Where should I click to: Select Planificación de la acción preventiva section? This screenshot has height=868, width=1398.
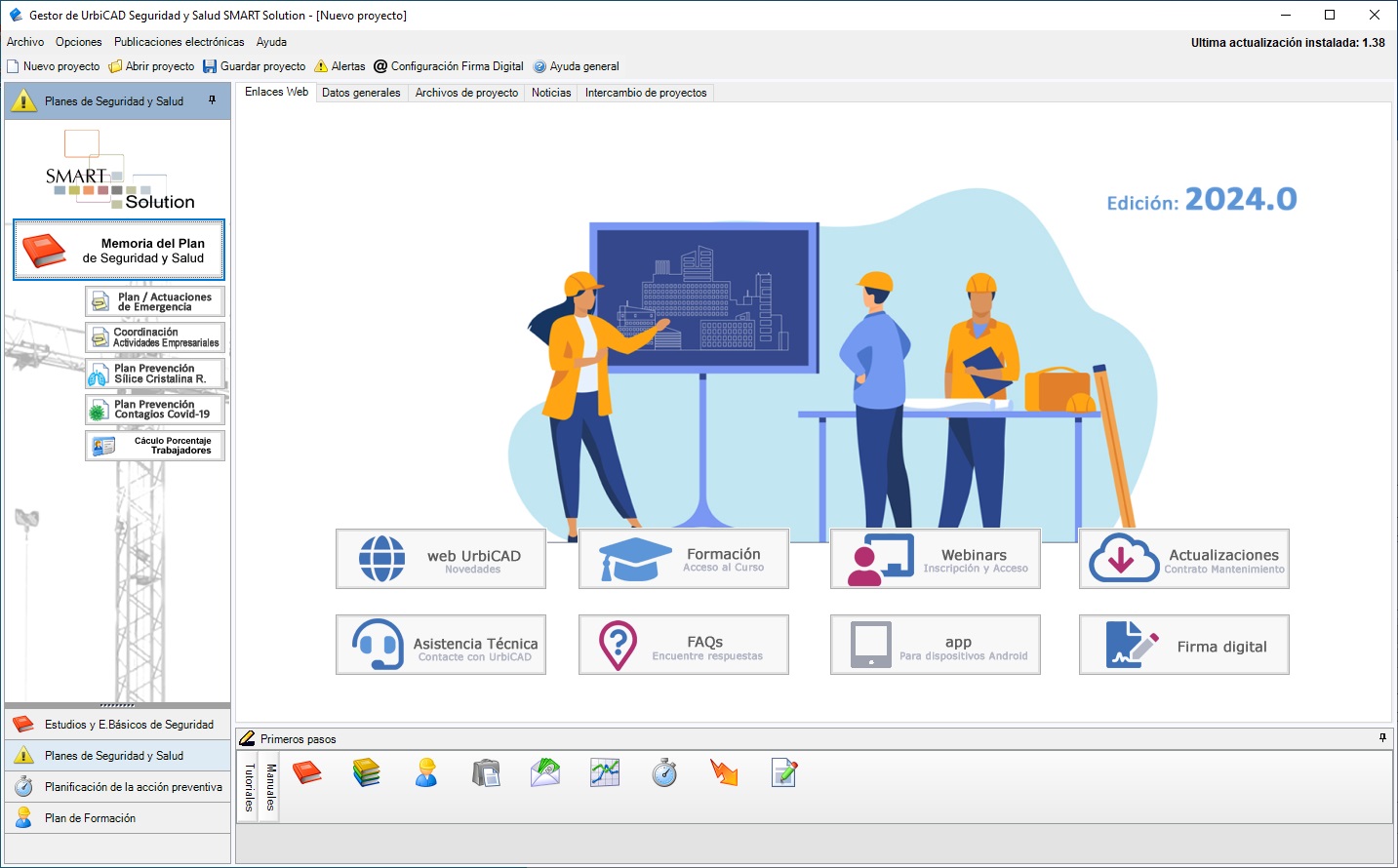tap(118, 787)
